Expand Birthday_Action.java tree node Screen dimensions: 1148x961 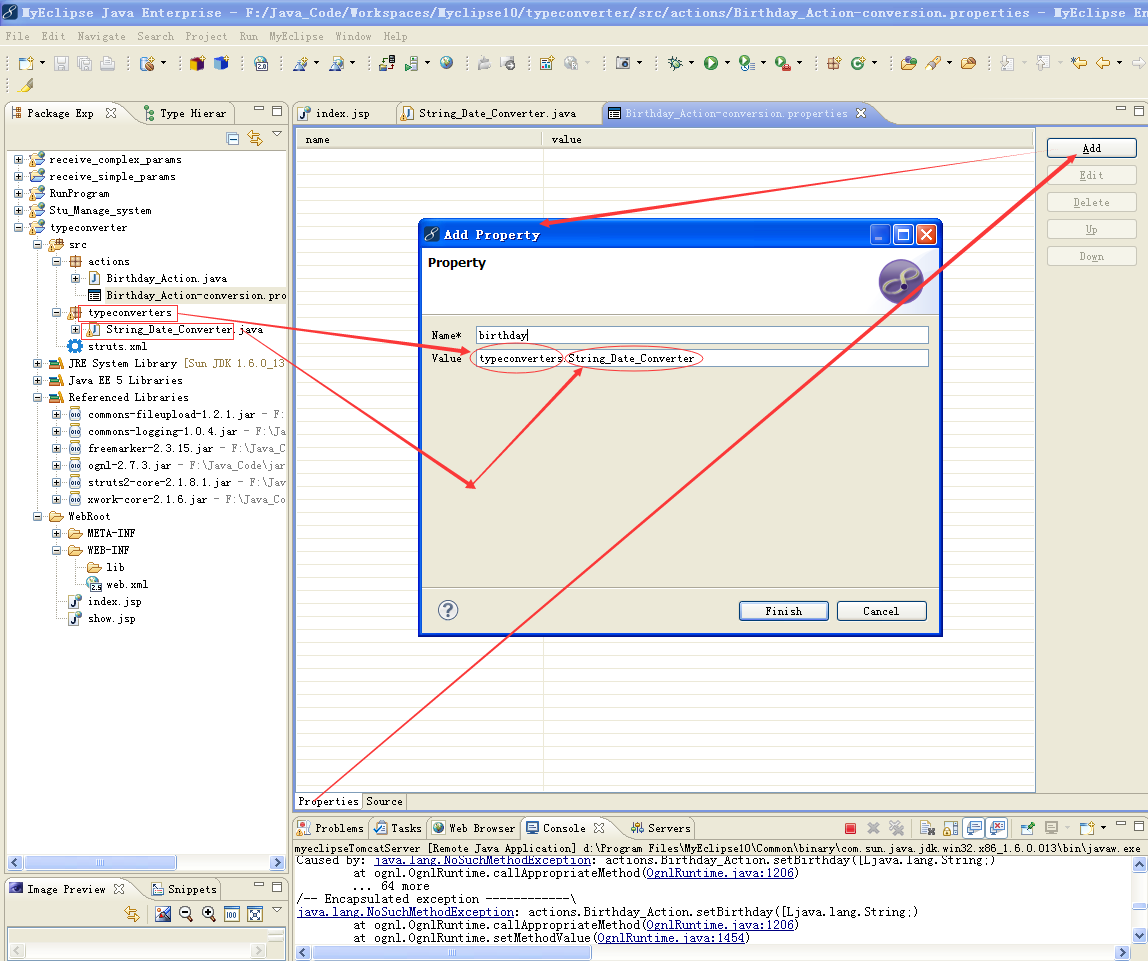tap(75, 278)
